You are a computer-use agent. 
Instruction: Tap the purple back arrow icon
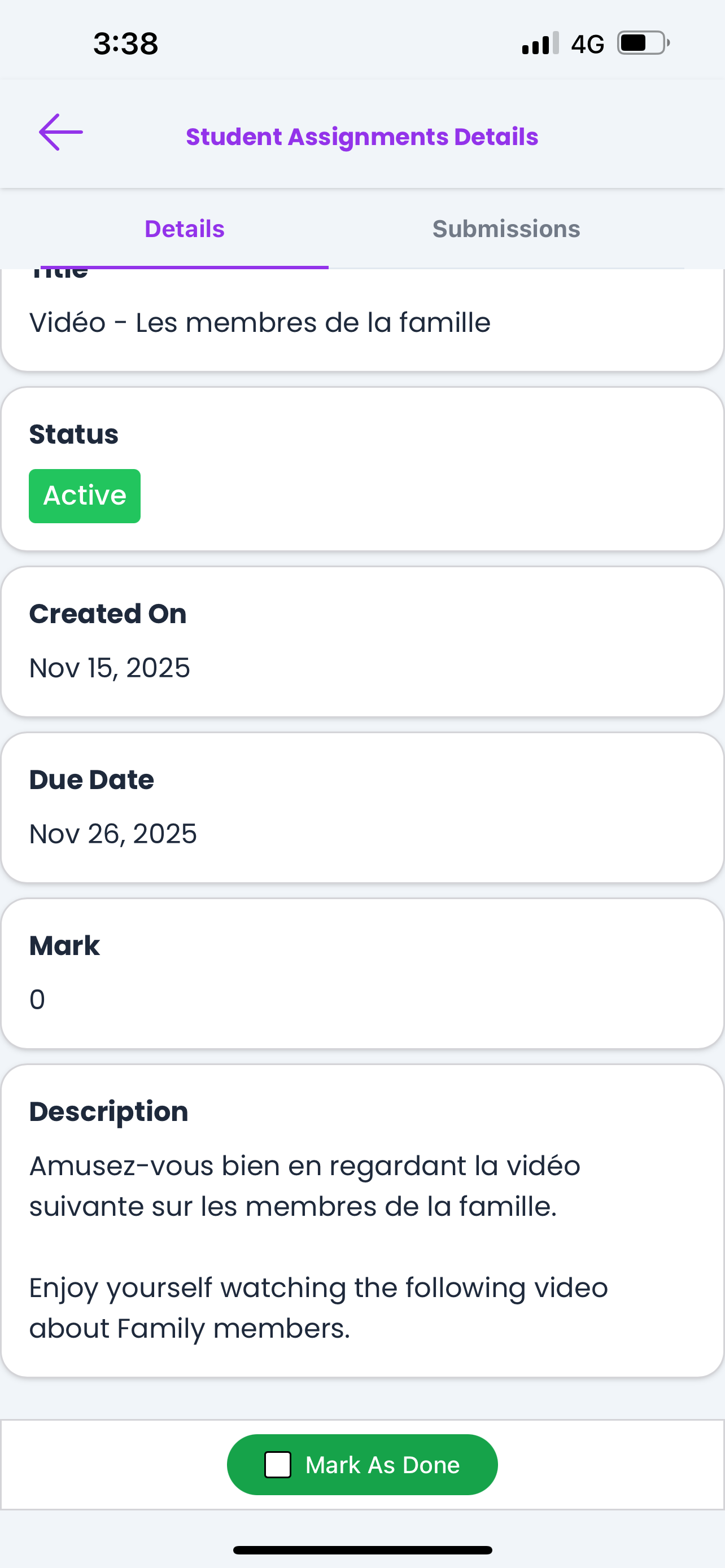tap(61, 132)
